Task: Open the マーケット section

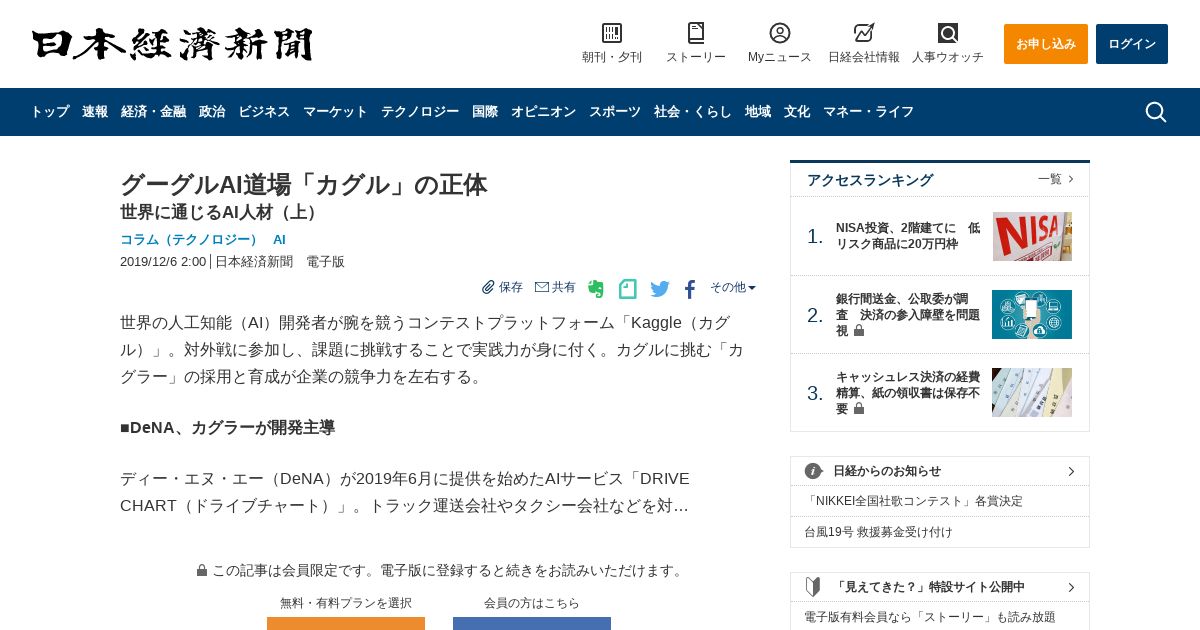Action: (335, 112)
